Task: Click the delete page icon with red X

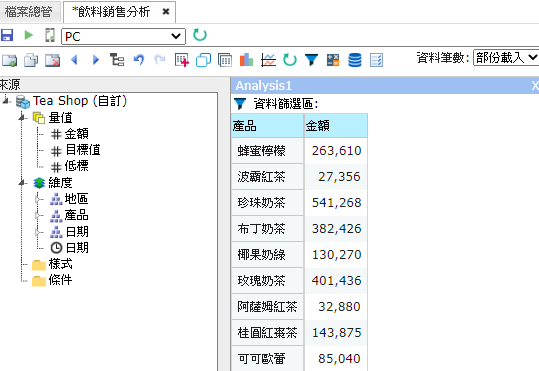Action: point(53,61)
